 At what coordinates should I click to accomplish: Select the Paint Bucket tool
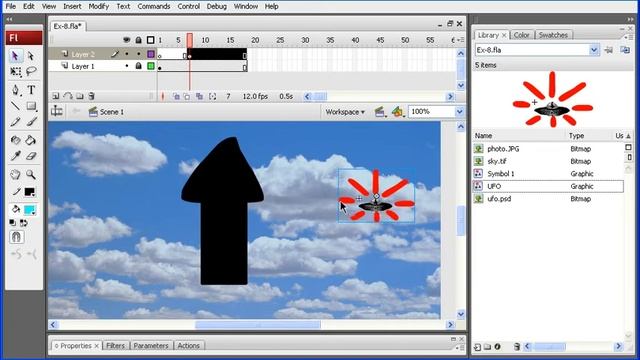pos(31,140)
